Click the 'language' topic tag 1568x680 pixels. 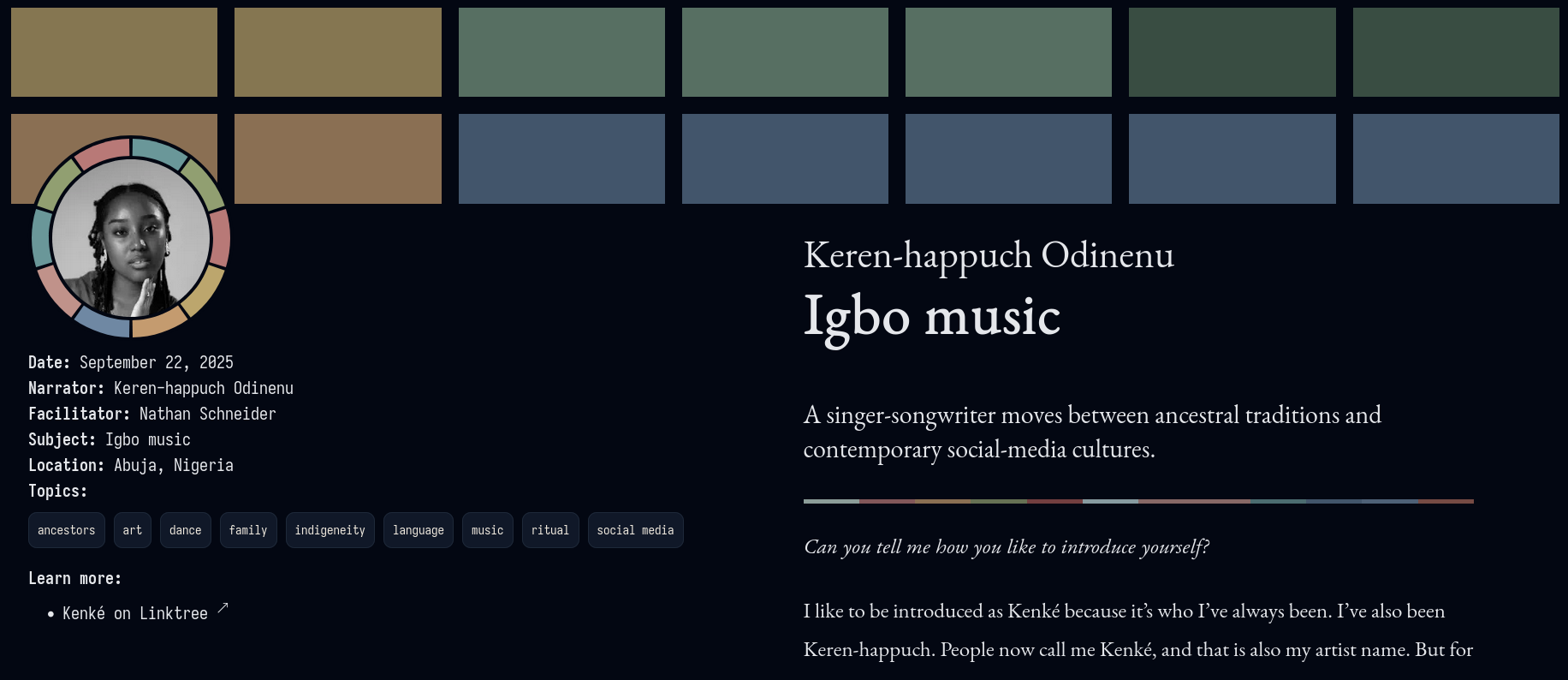pos(418,530)
